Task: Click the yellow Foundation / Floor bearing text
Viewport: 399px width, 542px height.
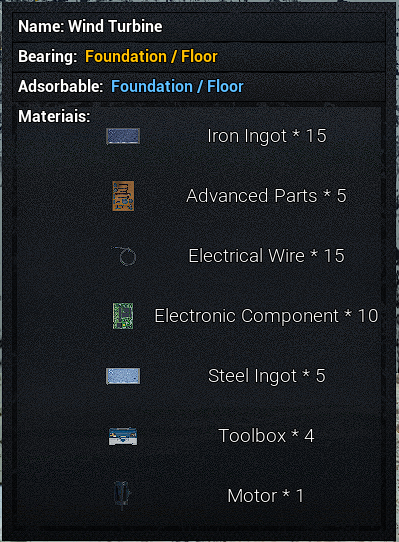Action: click(x=151, y=56)
